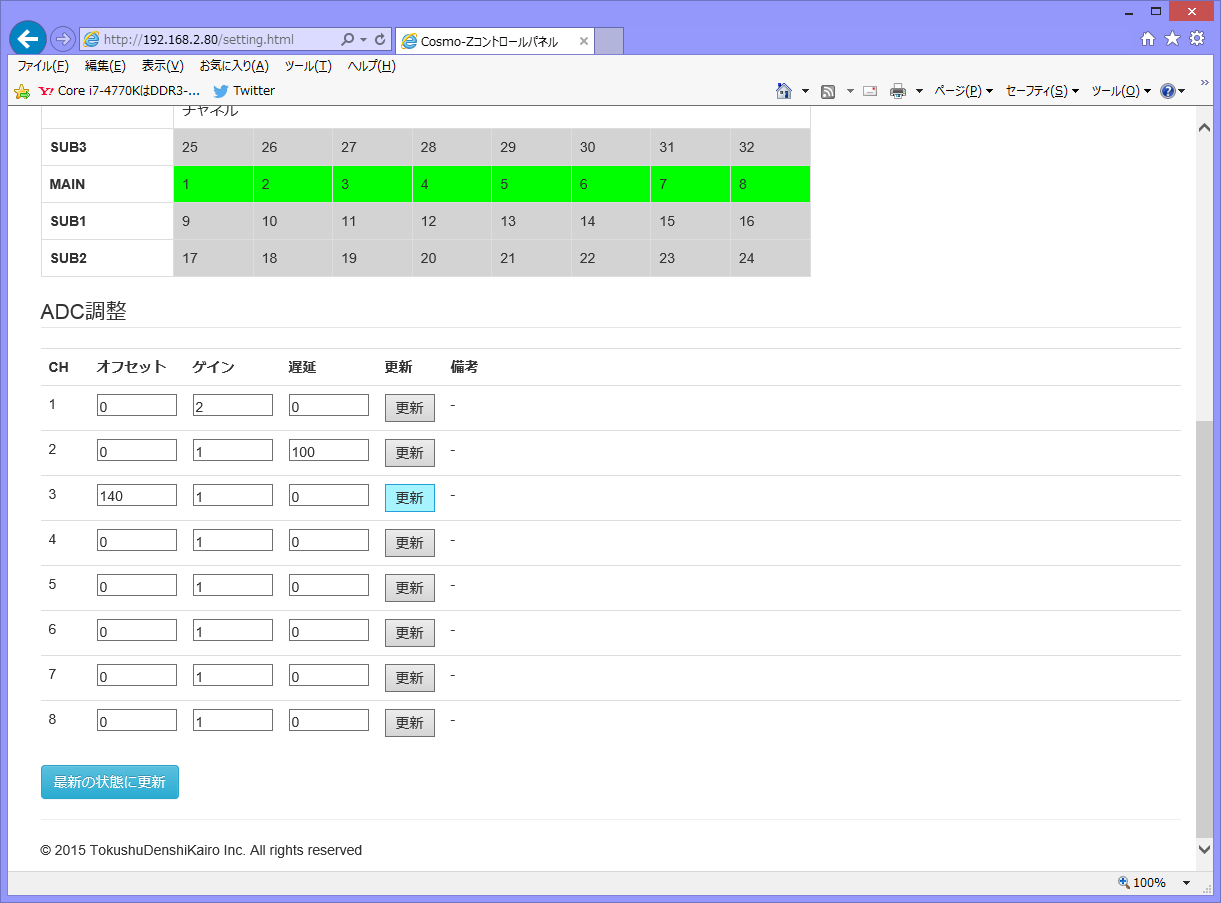Open the Twitter bookmark in favorites bar
The height and width of the screenshot is (903, 1221).
click(x=244, y=91)
